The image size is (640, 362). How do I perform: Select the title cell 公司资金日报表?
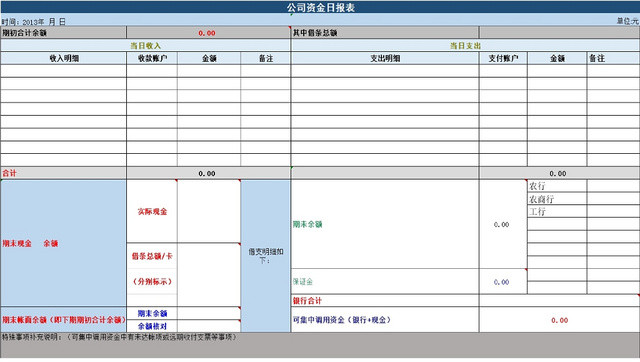coord(320,7)
